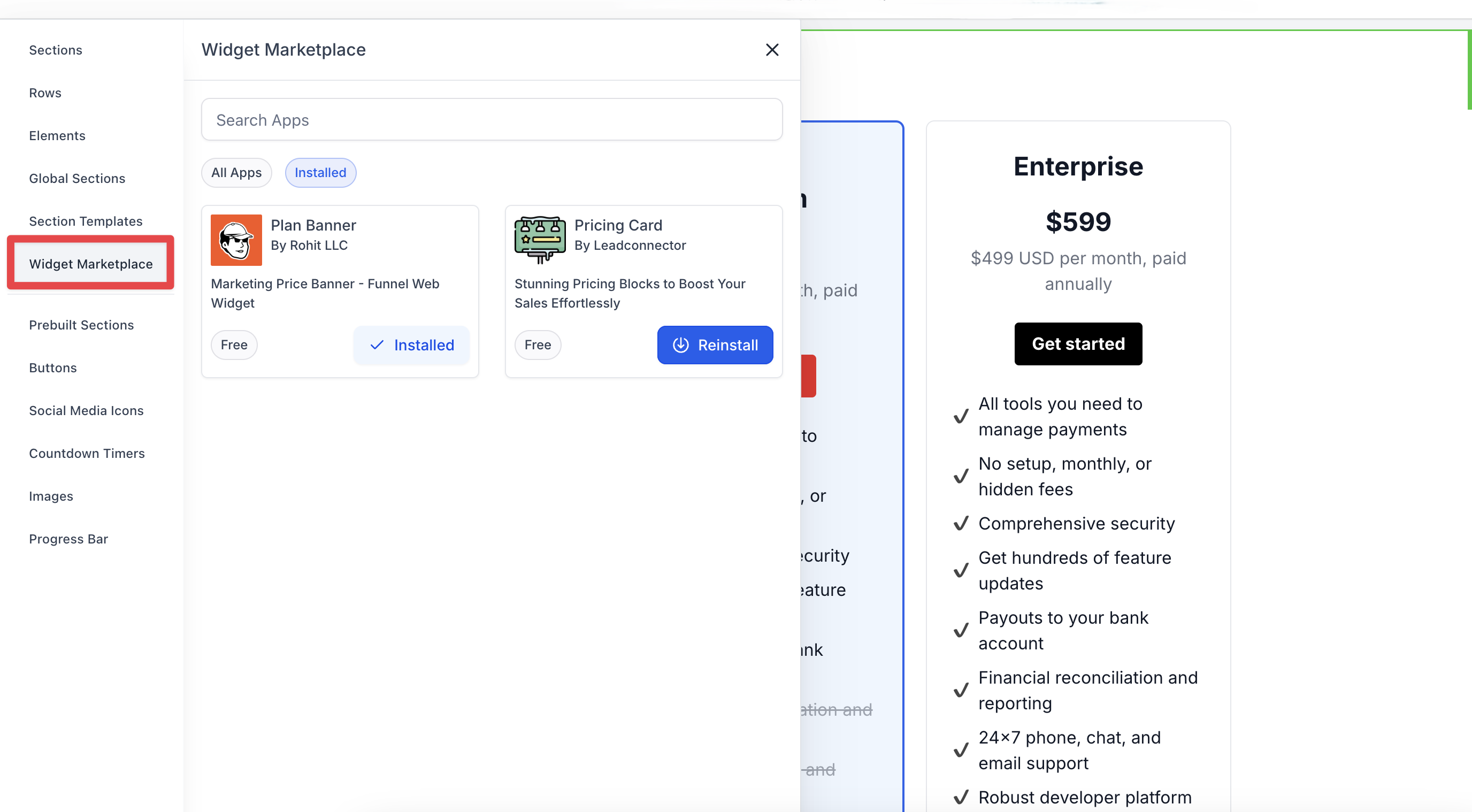Viewport: 1472px width, 812px height.
Task: Open Progress Bar in the sidebar
Action: pyautogui.click(x=68, y=539)
